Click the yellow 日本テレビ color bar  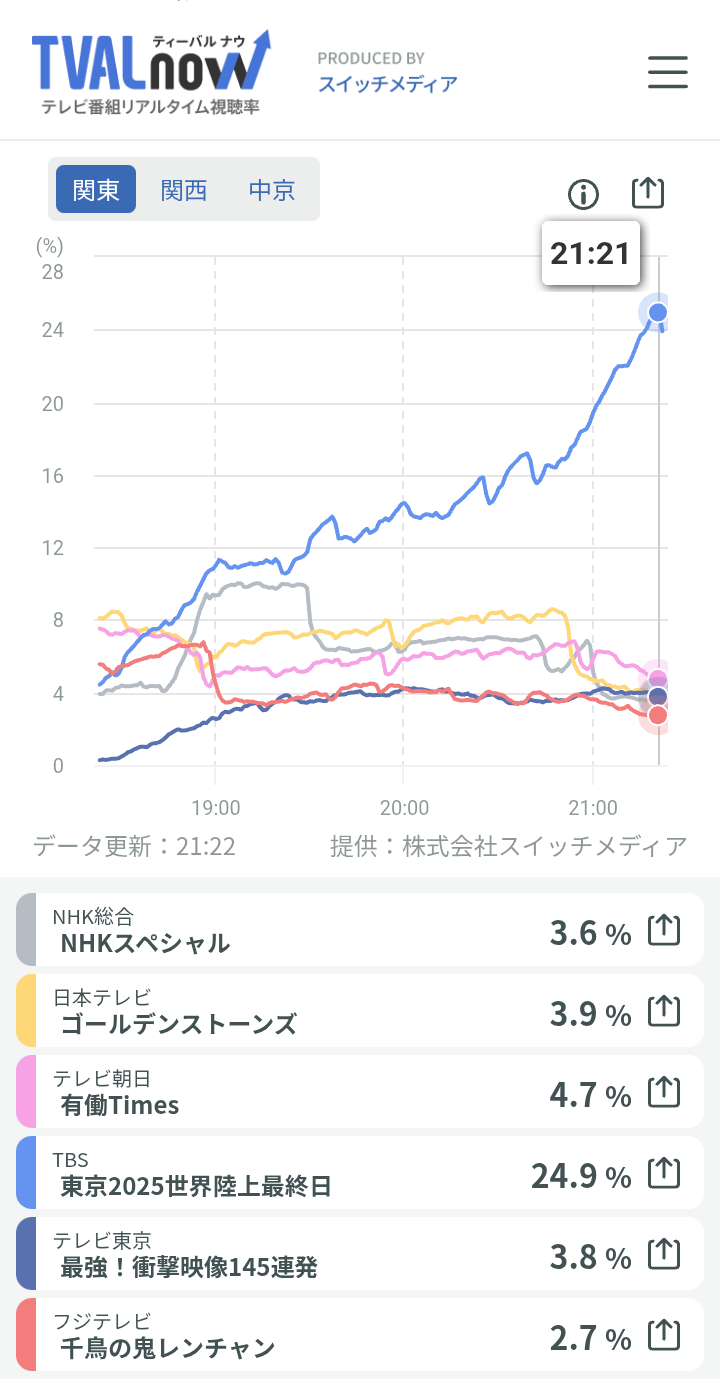coord(27,1012)
